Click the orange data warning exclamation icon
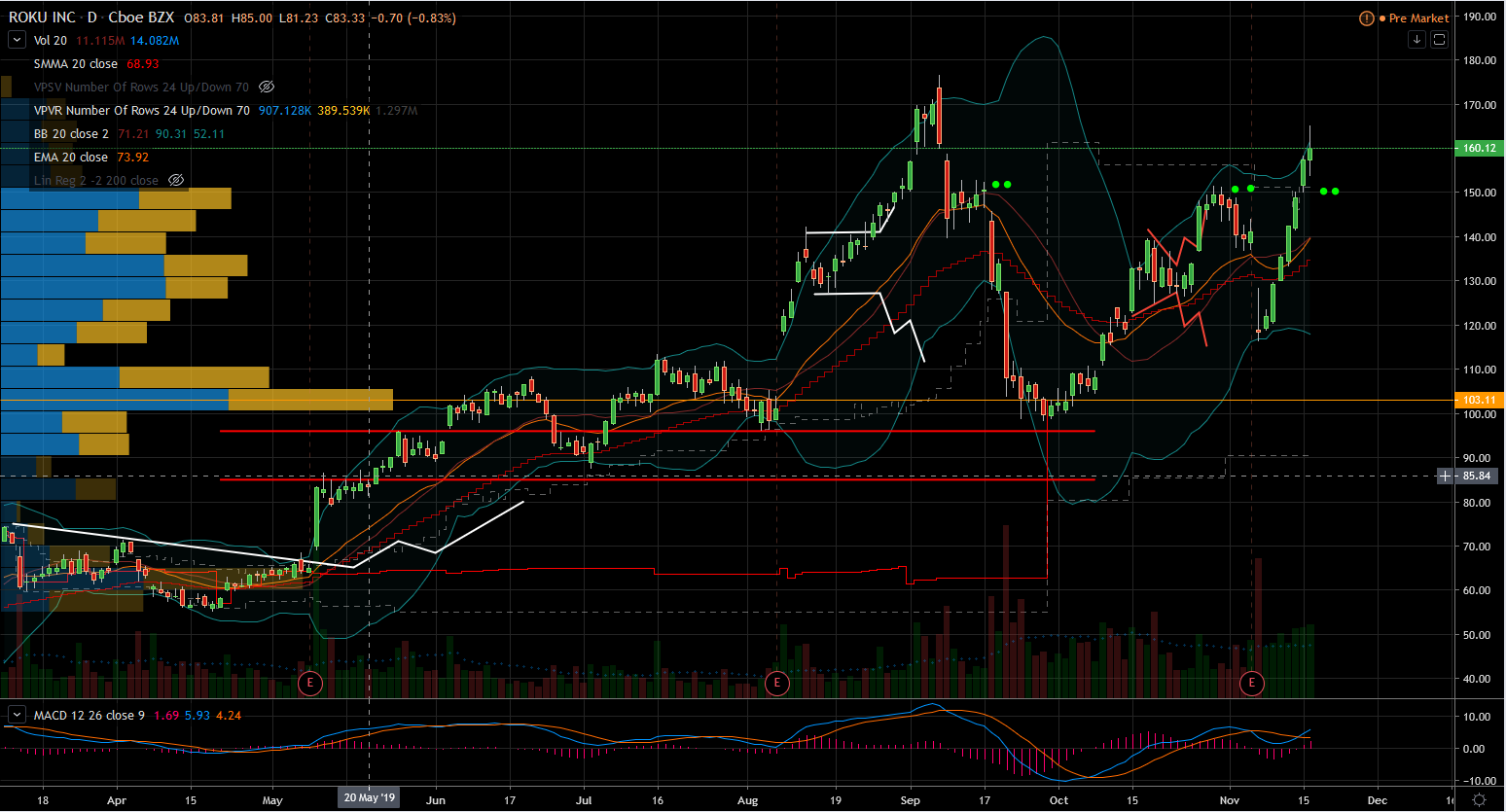The height and width of the screenshot is (812, 1506). click(x=1367, y=18)
